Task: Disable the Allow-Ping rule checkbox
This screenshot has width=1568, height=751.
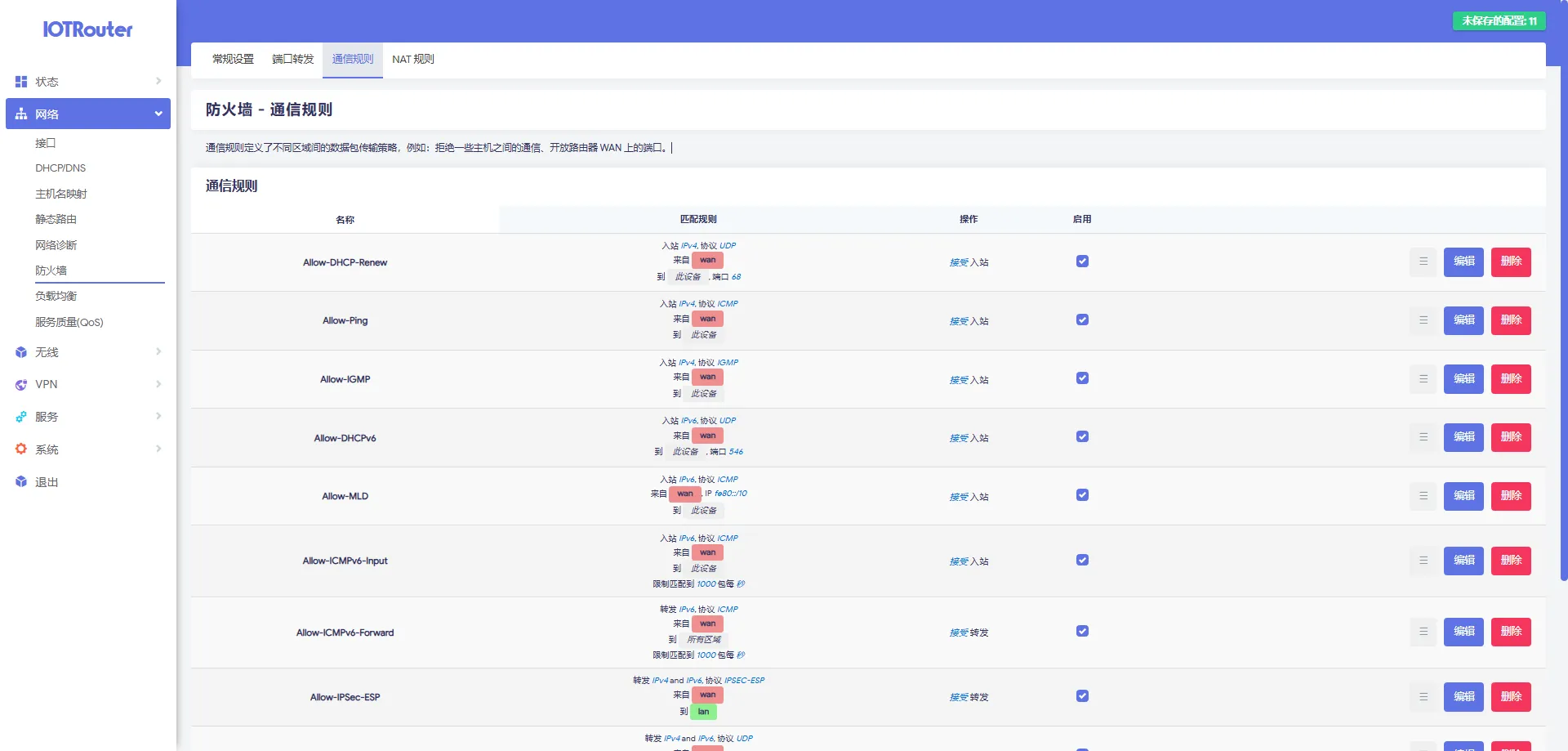Action: pyautogui.click(x=1082, y=320)
